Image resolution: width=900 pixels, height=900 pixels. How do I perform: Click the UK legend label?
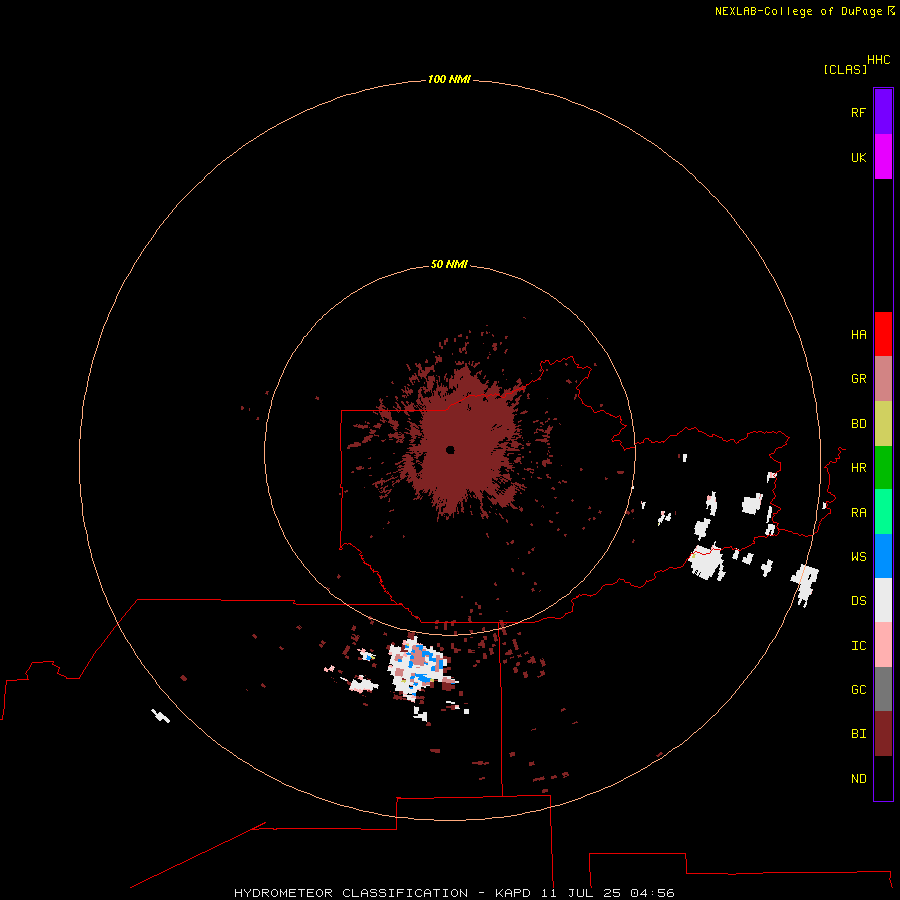coord(859,157)
